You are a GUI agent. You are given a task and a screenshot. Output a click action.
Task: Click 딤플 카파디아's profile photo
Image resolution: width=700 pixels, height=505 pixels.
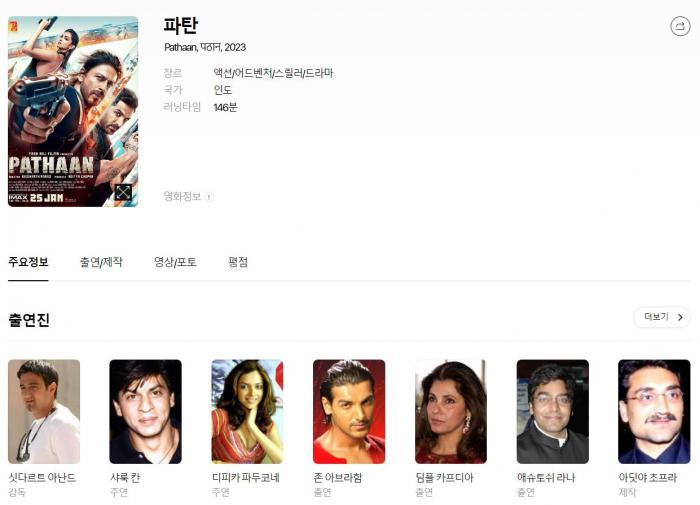451,412
